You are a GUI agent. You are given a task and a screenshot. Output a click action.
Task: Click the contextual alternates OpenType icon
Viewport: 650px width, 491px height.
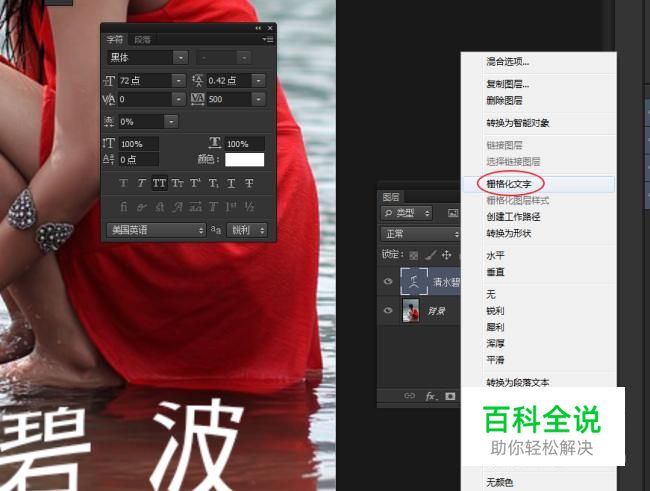(x=141, y=207)
